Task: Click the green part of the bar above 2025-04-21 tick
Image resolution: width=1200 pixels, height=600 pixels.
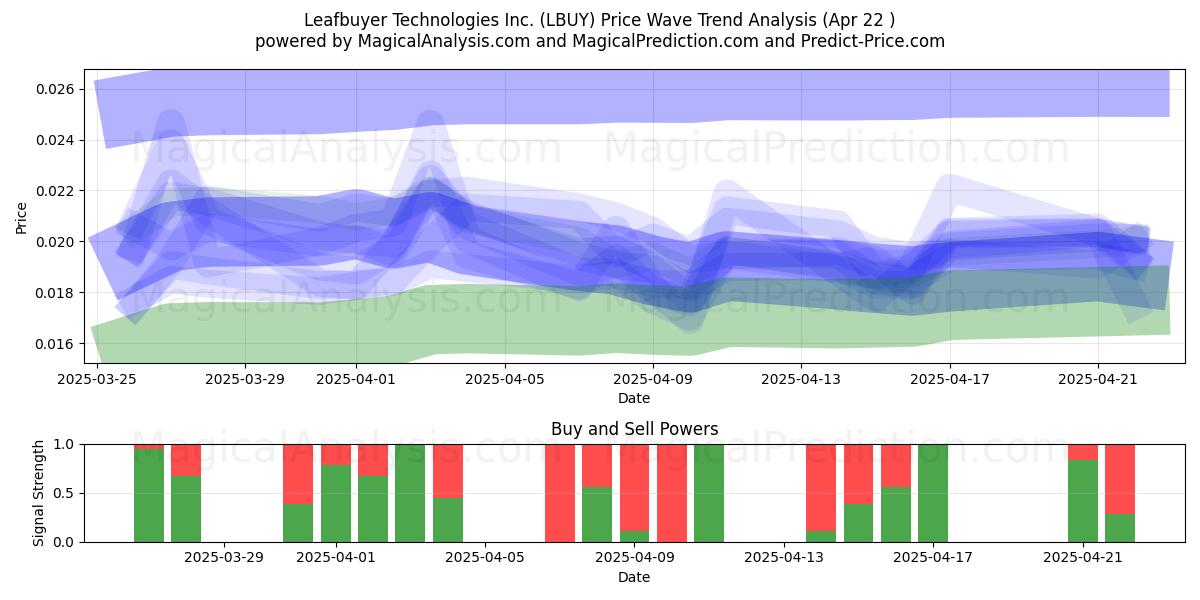Action: [x=1083, y=501]
